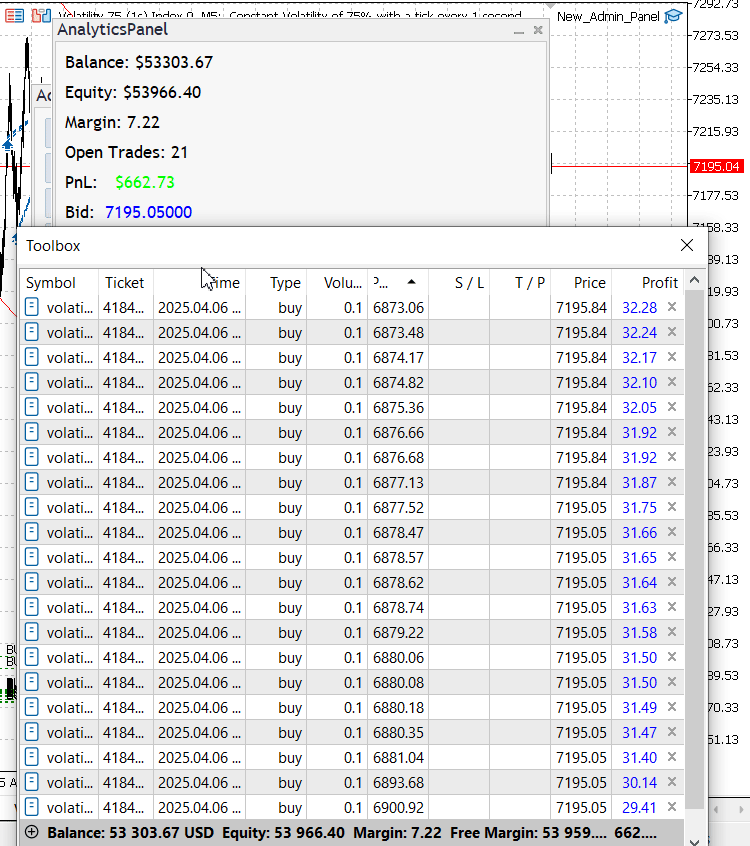Close the trade with profit 31.64

coord(672,582)
